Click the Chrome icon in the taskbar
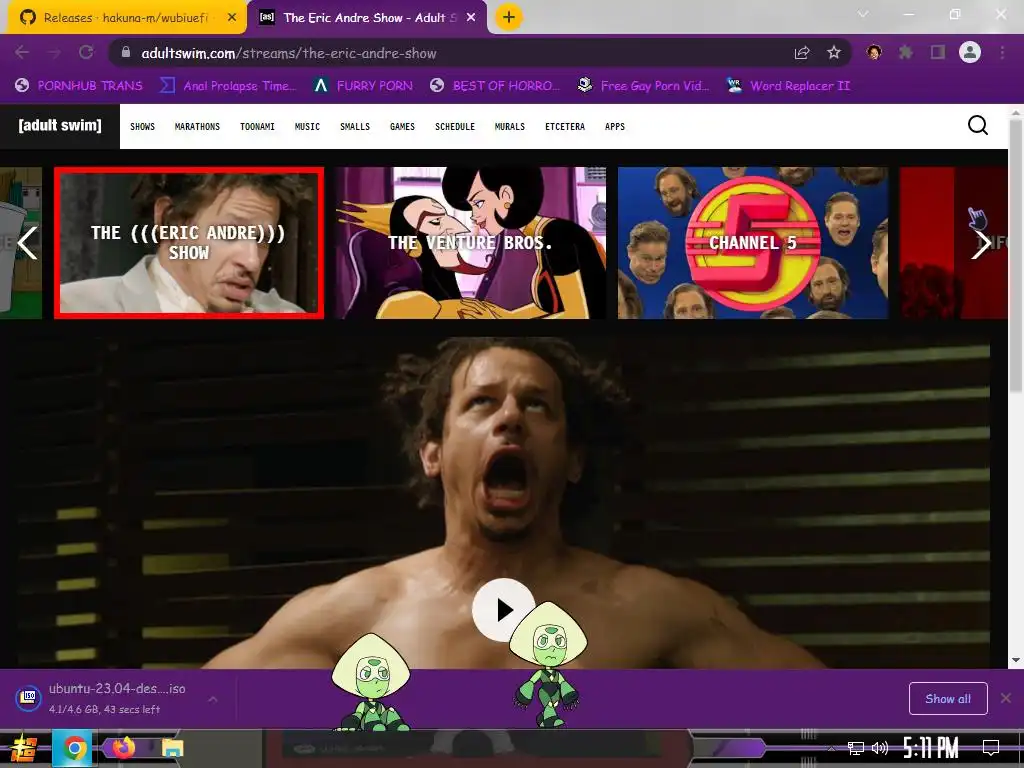The height and width of the screenshot is (768, 1024). (x=75, y=748)
